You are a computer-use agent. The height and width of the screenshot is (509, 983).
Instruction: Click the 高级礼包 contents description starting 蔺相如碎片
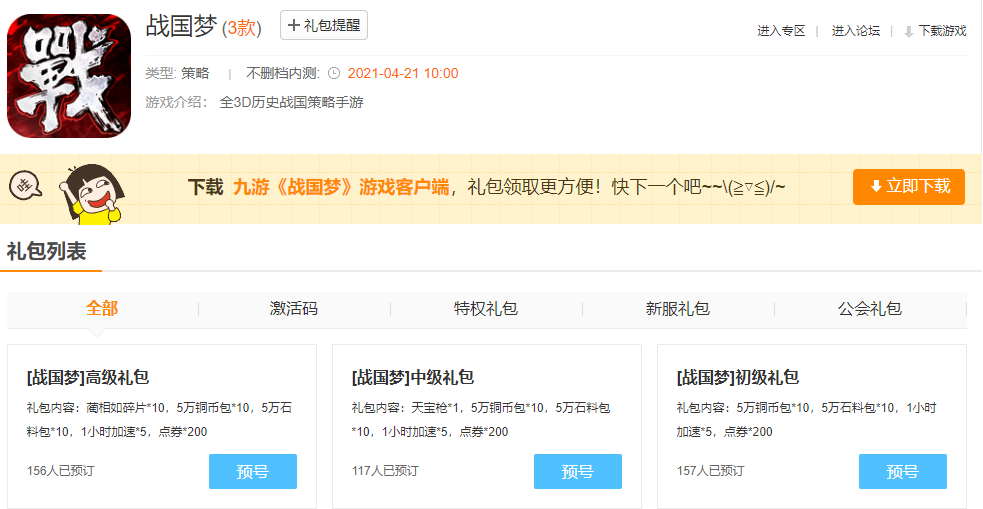pyautogui.click(x=159, y=420)
